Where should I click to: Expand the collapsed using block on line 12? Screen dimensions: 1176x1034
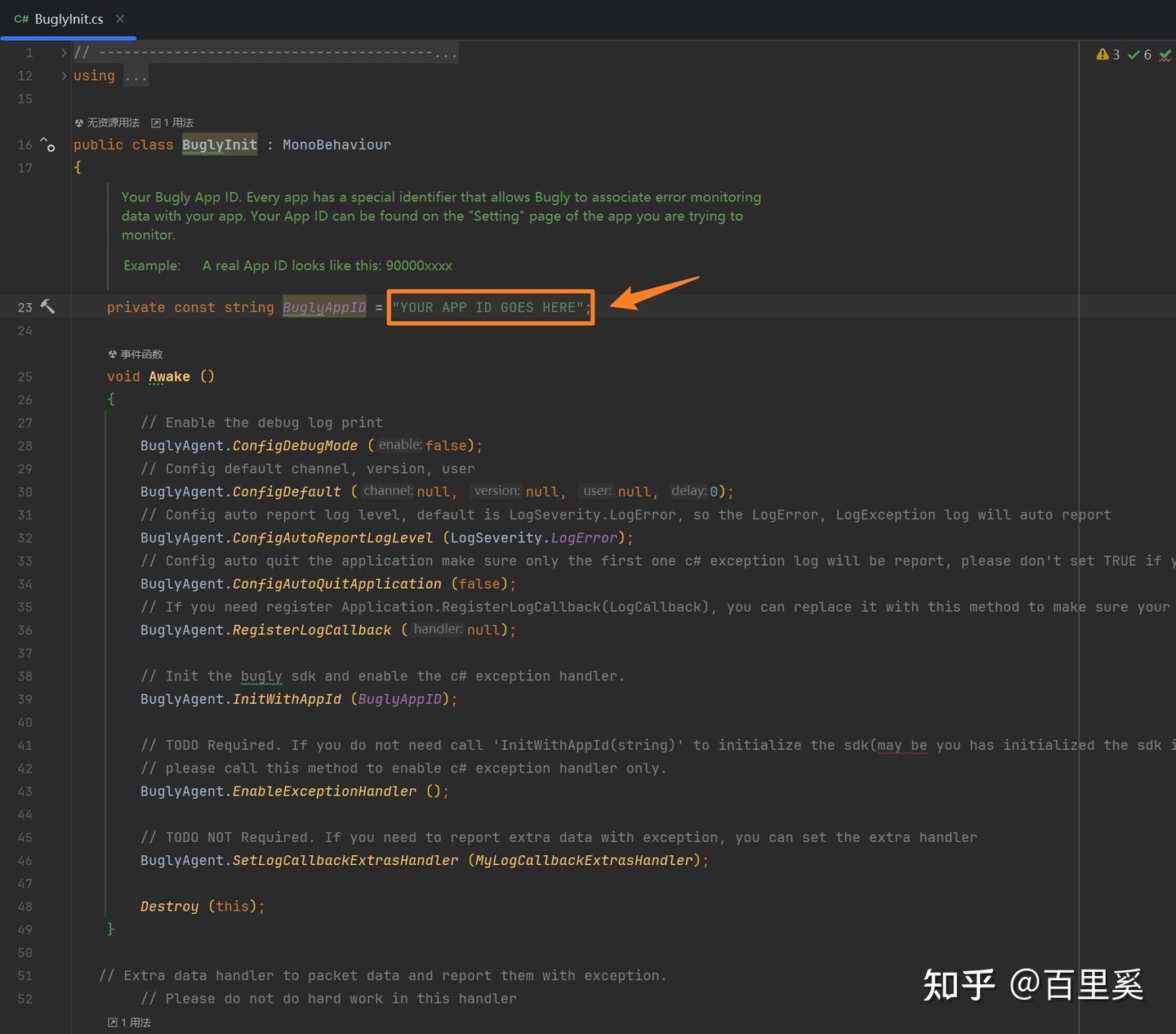coord(64,76)
